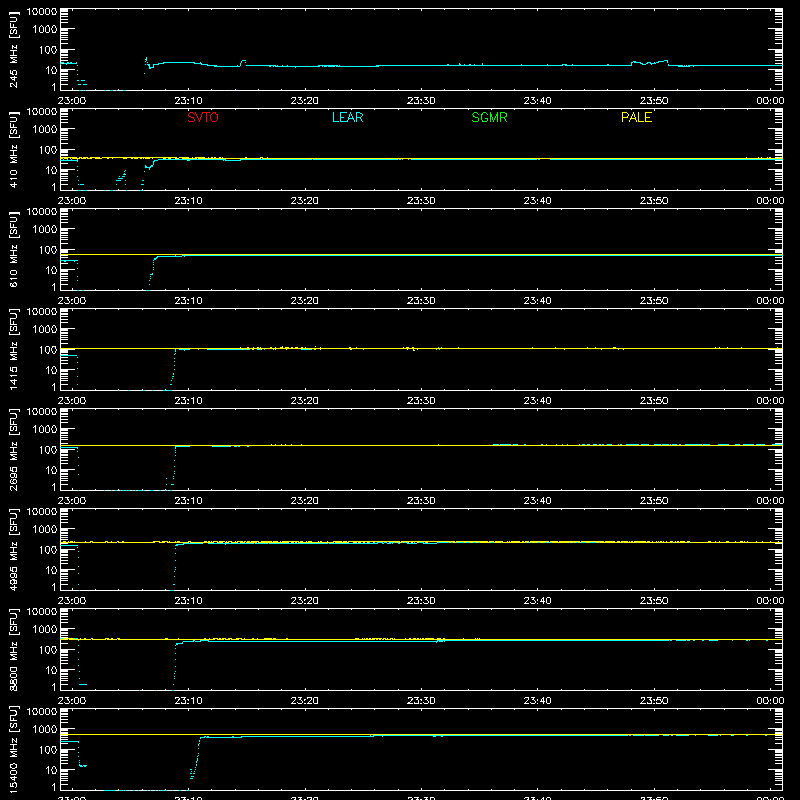Viewport: 800px width, 800px height.
Task: Click the 23:10 tick label below 245 MHz plot
Action: (188, 101)
